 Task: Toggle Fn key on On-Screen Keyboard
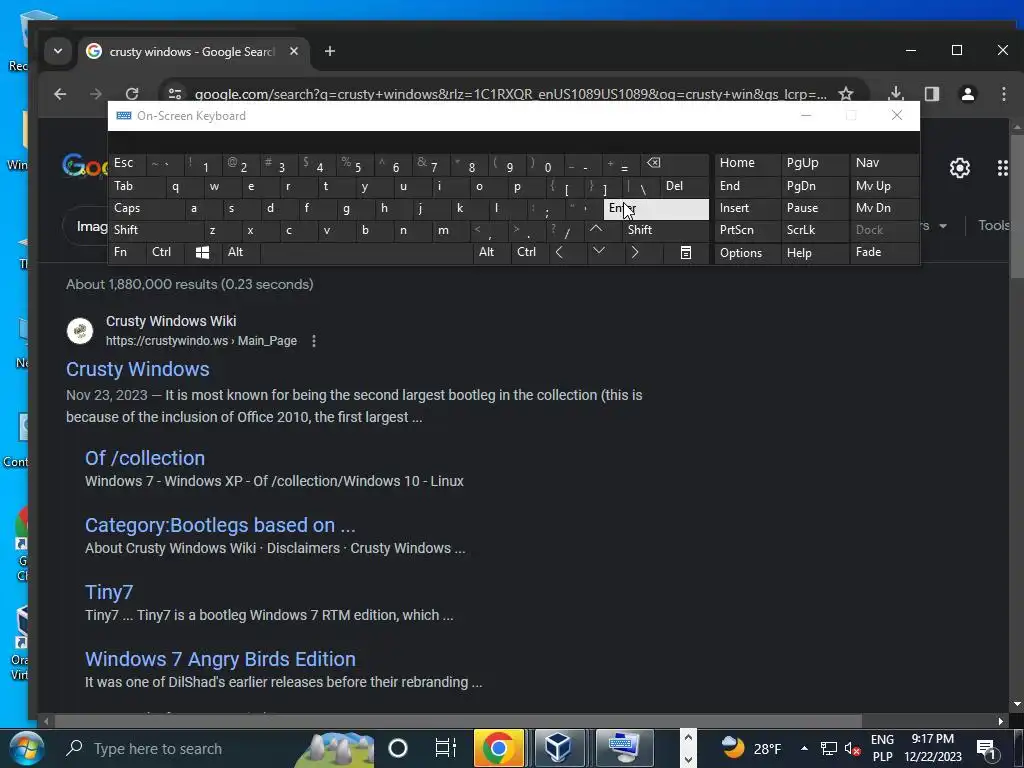(x=127, y=253)
